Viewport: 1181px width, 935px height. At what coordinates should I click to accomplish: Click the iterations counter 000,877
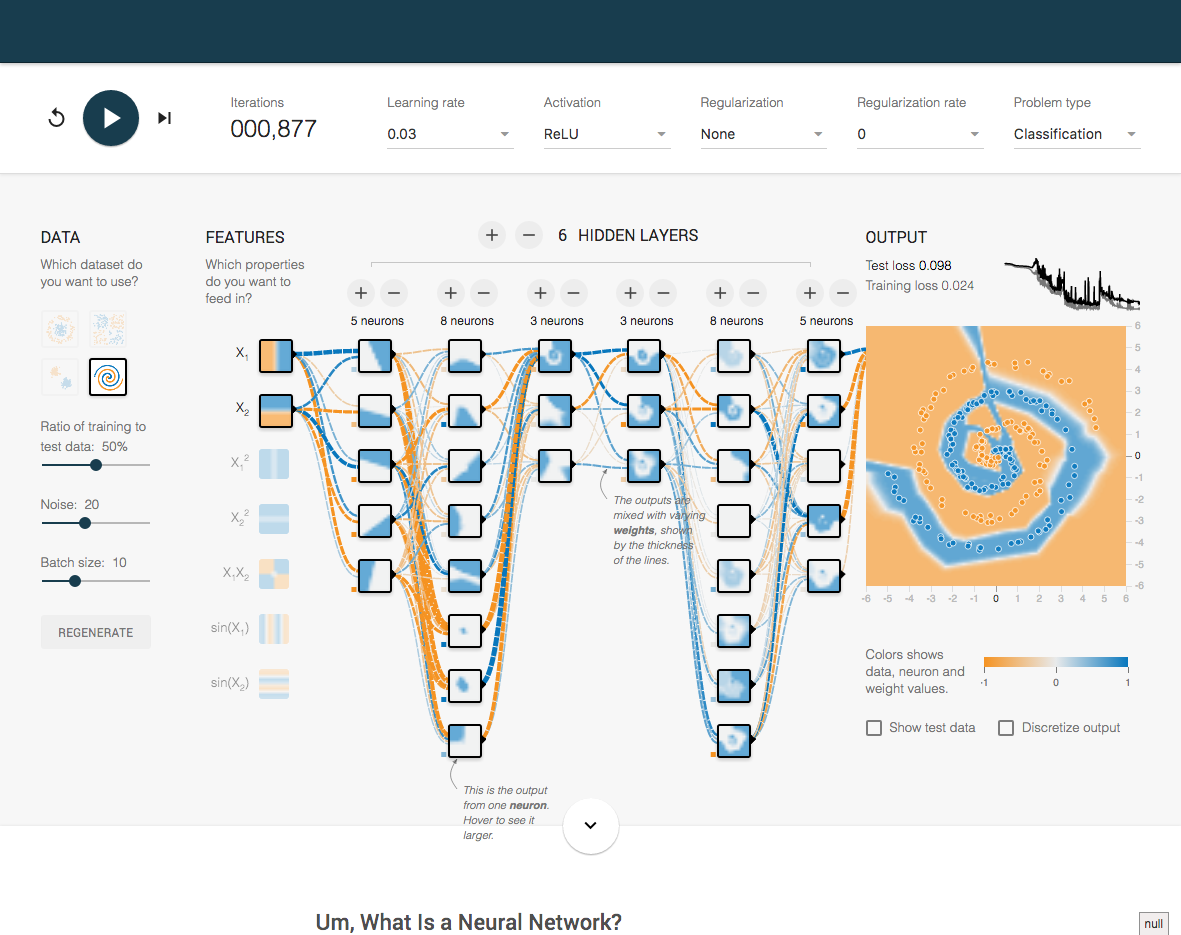[273, 130]
